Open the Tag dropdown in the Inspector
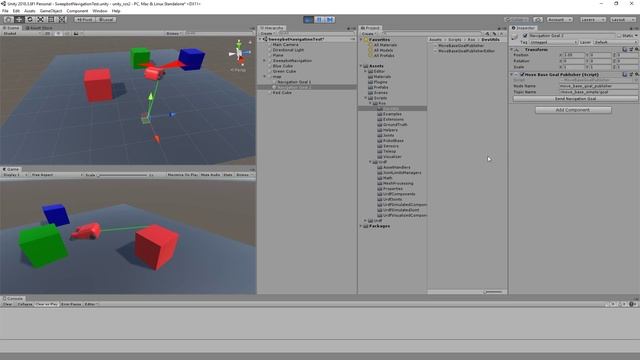Screen dimensions: 640x360 pyautogui.click(x=553, y=42)
